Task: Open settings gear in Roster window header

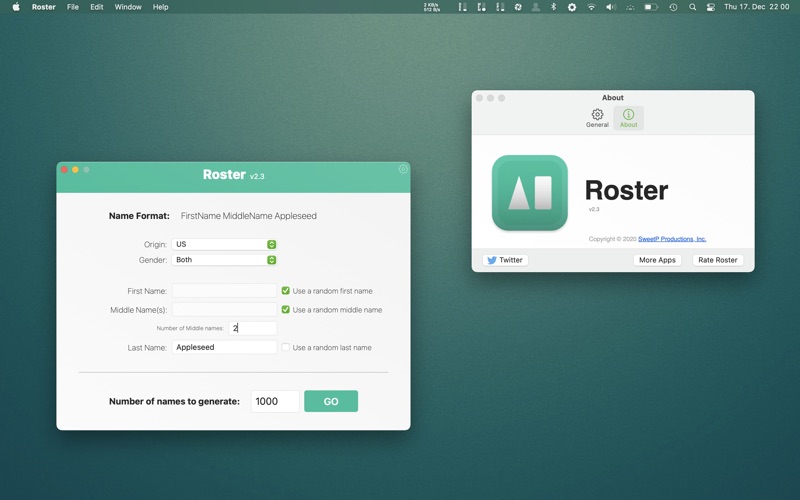Action: pyautogui.click(x=403, y=169)
